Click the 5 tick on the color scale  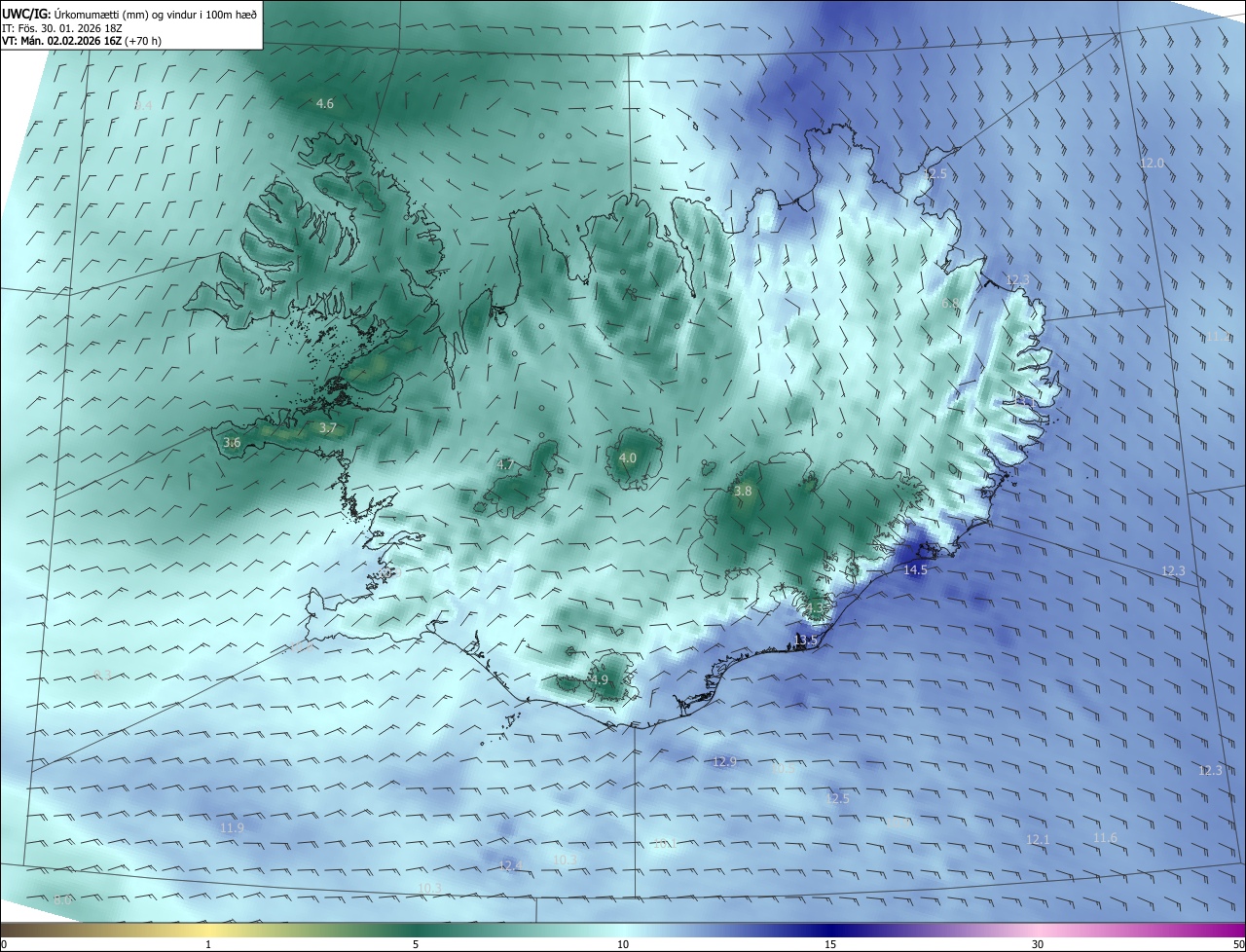tap(416, 944)
